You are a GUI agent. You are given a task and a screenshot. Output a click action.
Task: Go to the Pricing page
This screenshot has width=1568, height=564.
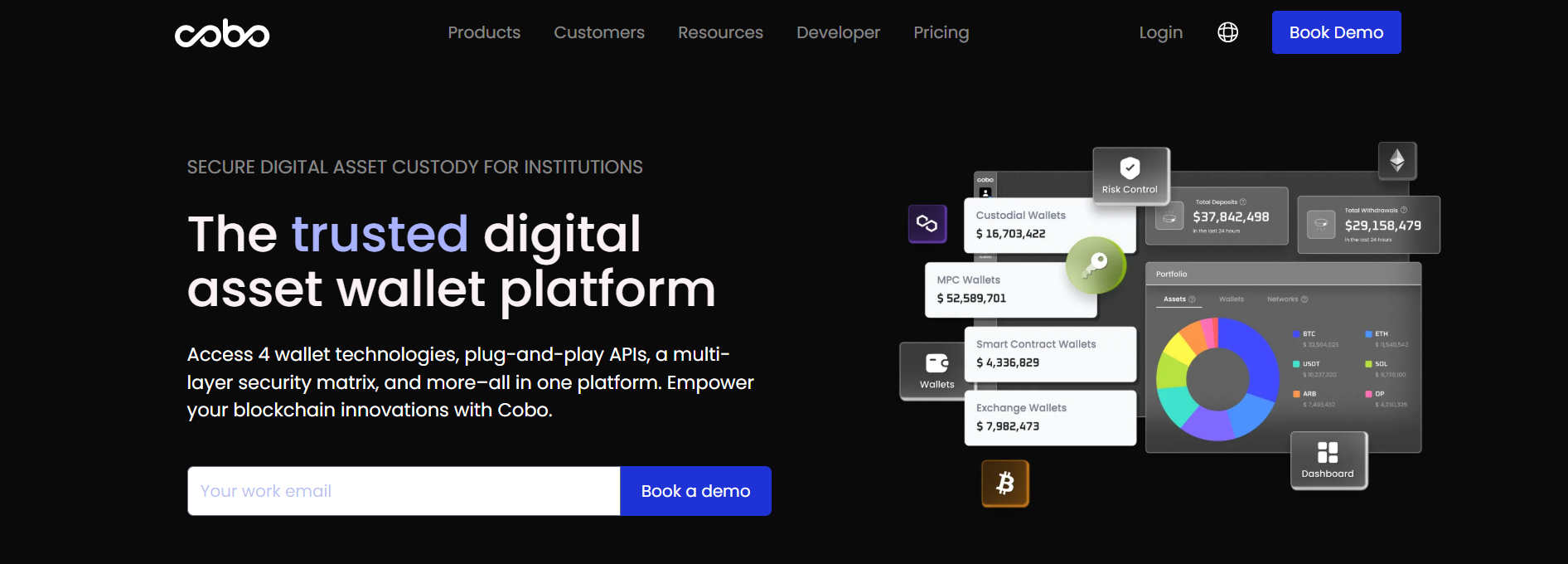point(941,32)
